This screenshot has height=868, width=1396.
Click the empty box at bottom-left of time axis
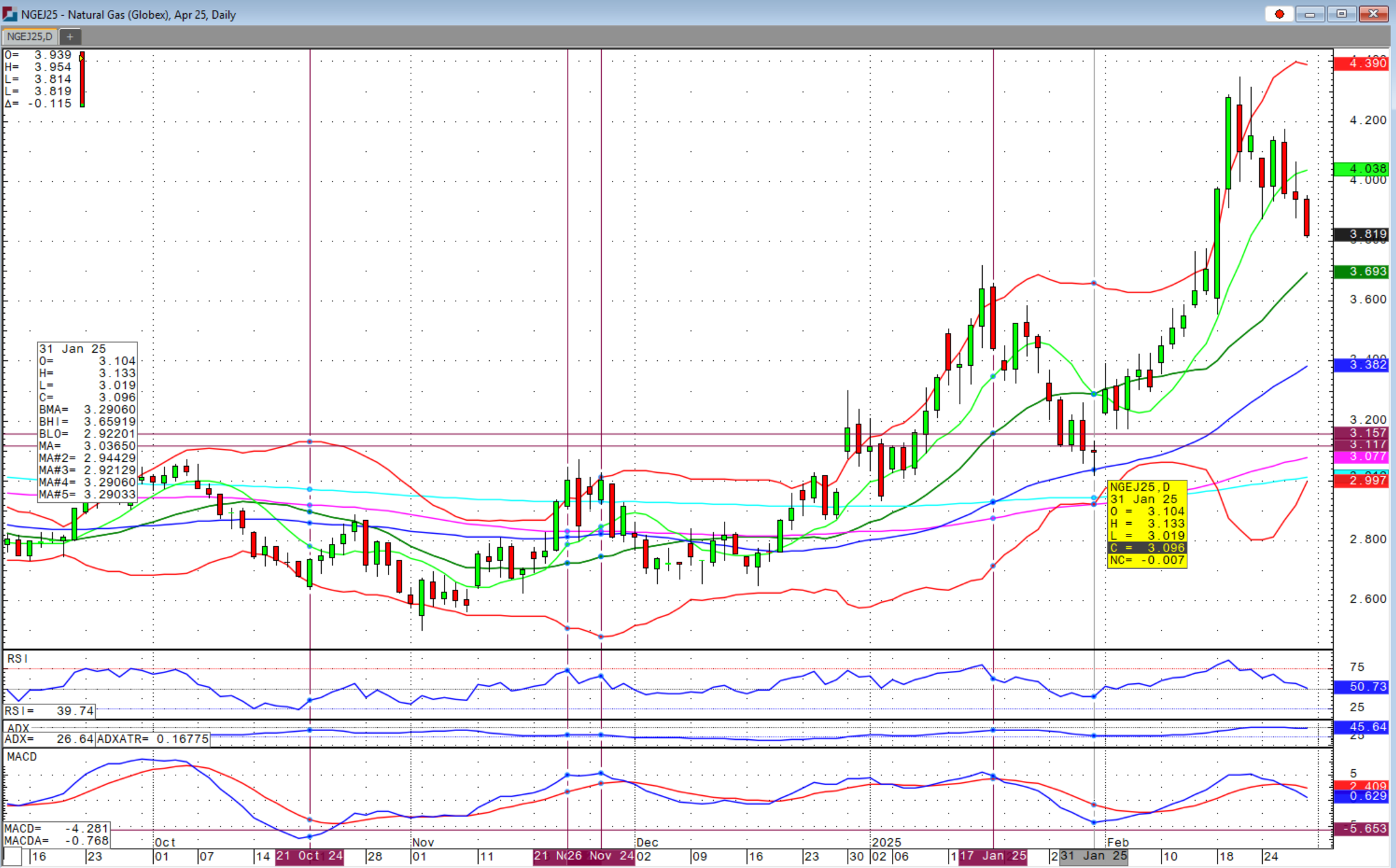tap(12, 856)
